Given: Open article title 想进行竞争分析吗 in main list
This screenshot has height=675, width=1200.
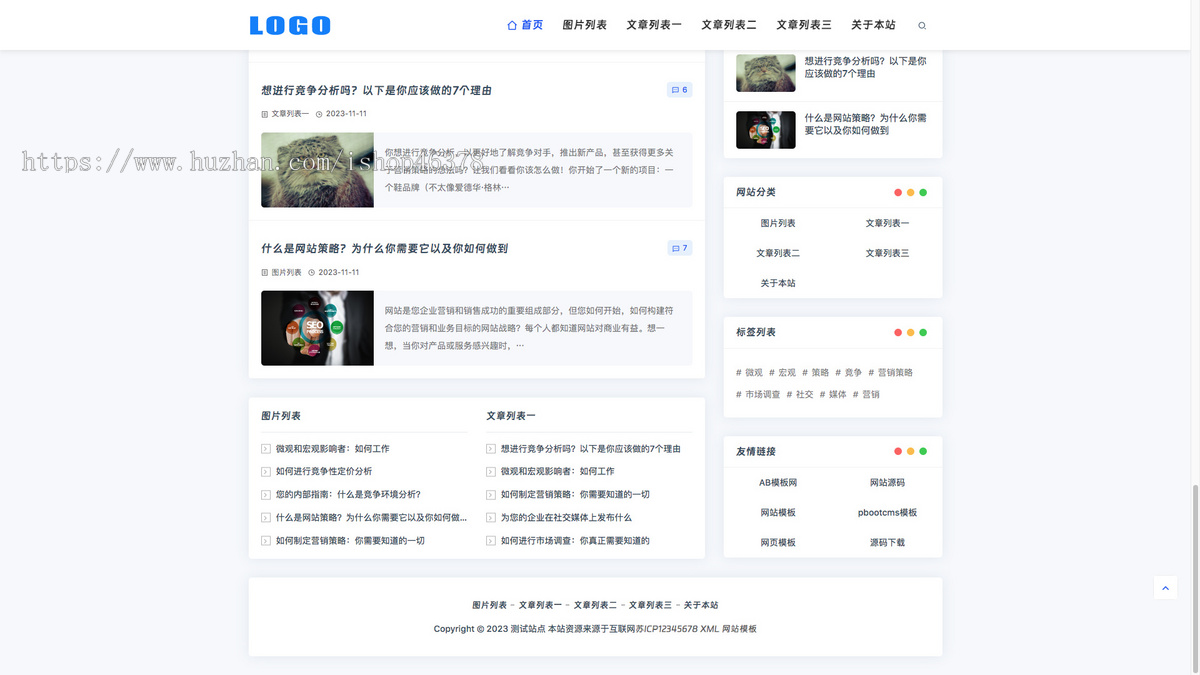Looking at the screenshot, I should coord(377,90).
